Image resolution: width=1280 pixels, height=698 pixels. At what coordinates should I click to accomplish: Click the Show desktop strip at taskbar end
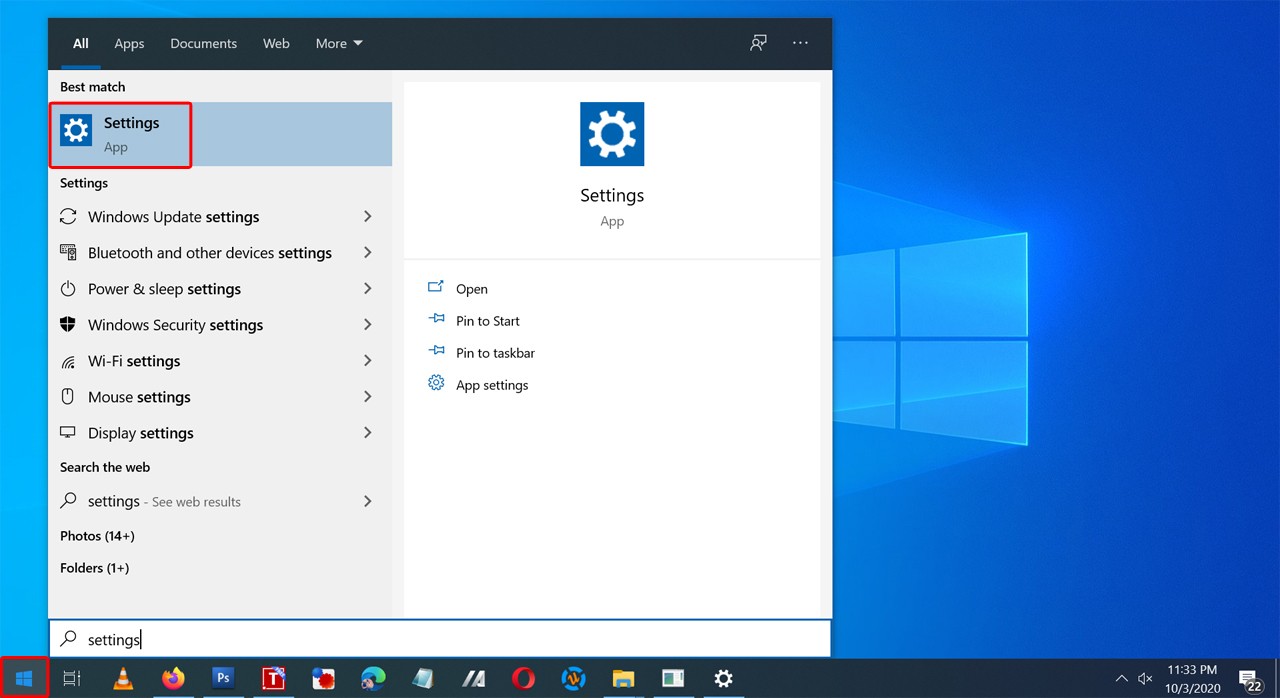click(x=1277, y=679)
